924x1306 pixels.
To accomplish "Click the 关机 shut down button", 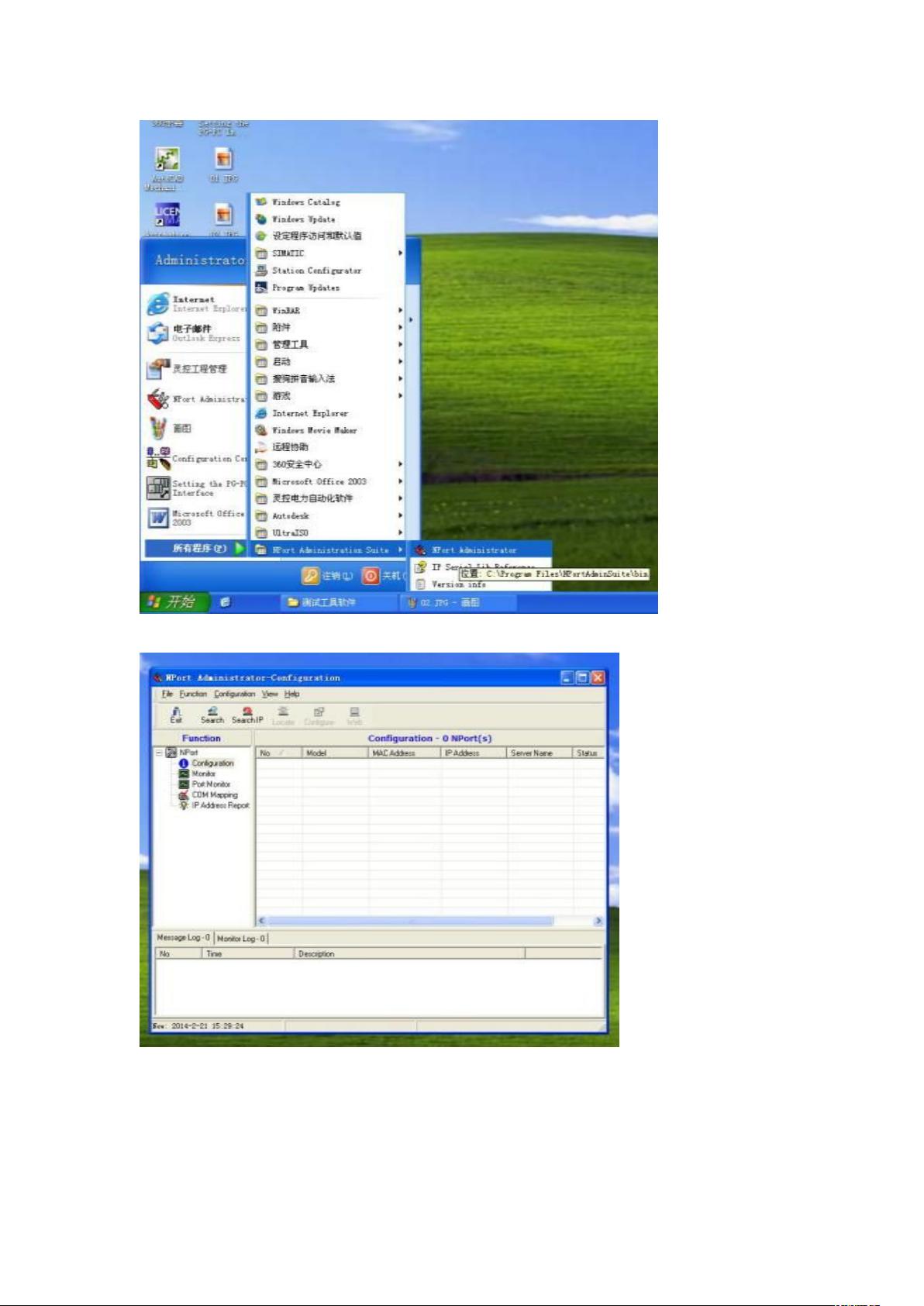I will point(384,576).
